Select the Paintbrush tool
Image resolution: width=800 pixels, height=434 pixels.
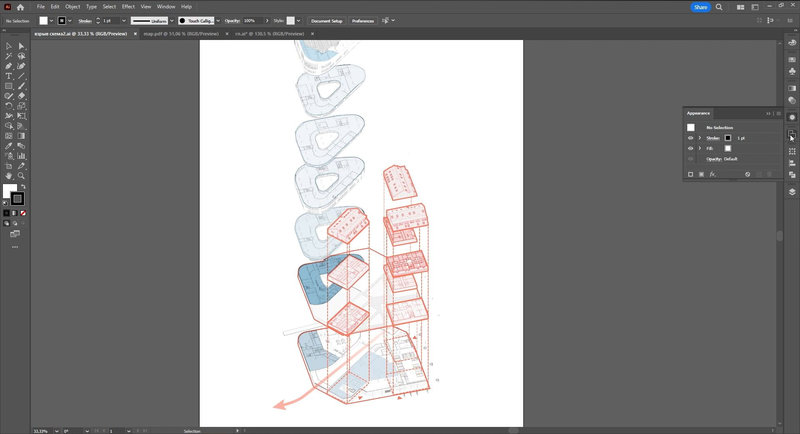pos(21,86)
